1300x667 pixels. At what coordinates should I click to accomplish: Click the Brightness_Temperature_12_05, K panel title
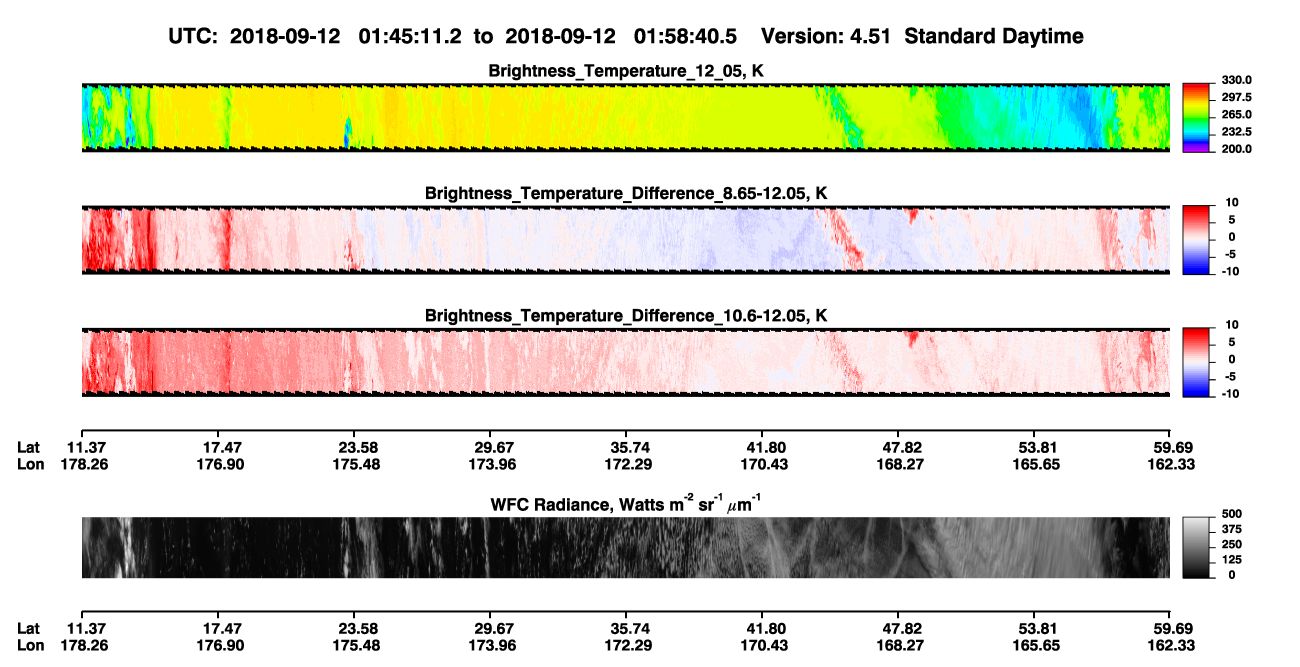tap(626, 71)
